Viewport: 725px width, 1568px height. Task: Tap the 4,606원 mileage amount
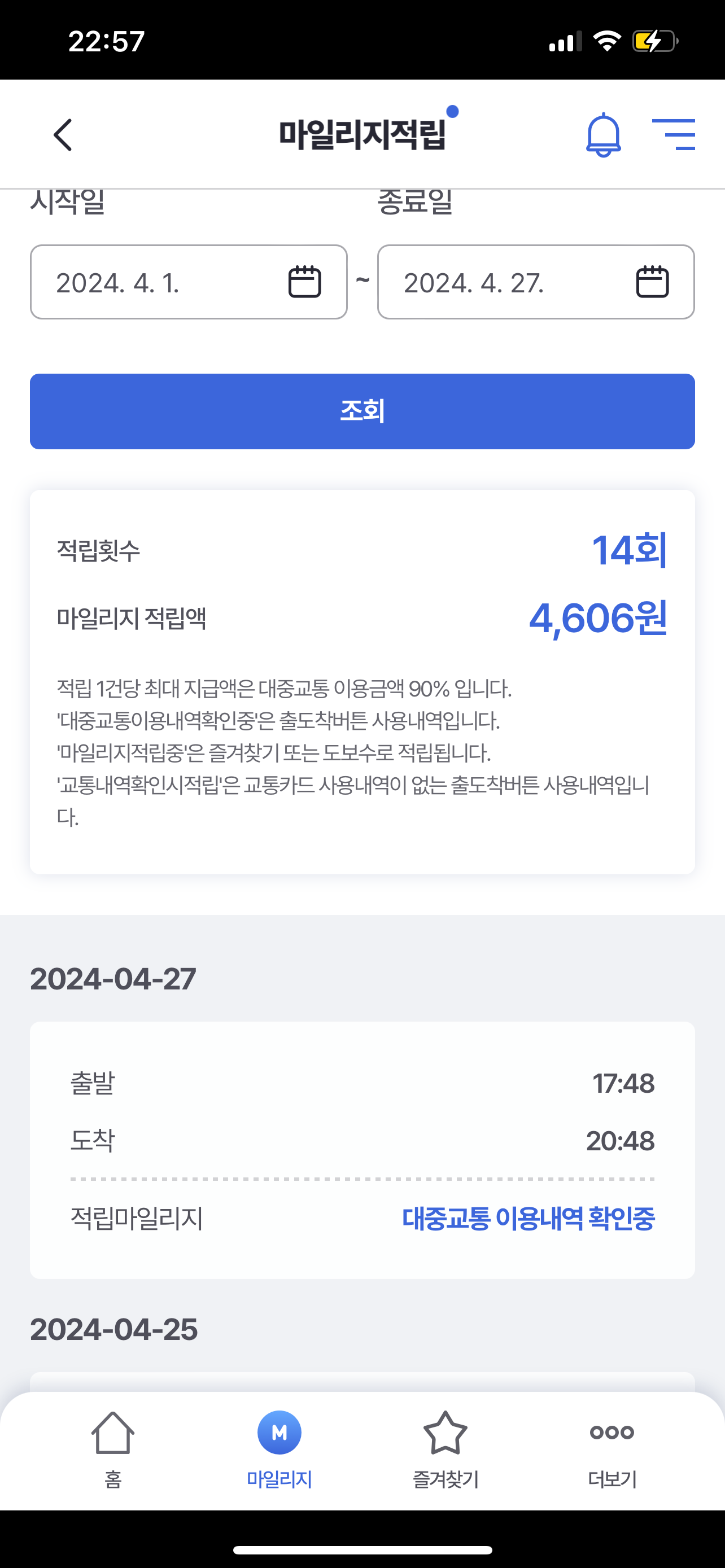tap(598, 619)
